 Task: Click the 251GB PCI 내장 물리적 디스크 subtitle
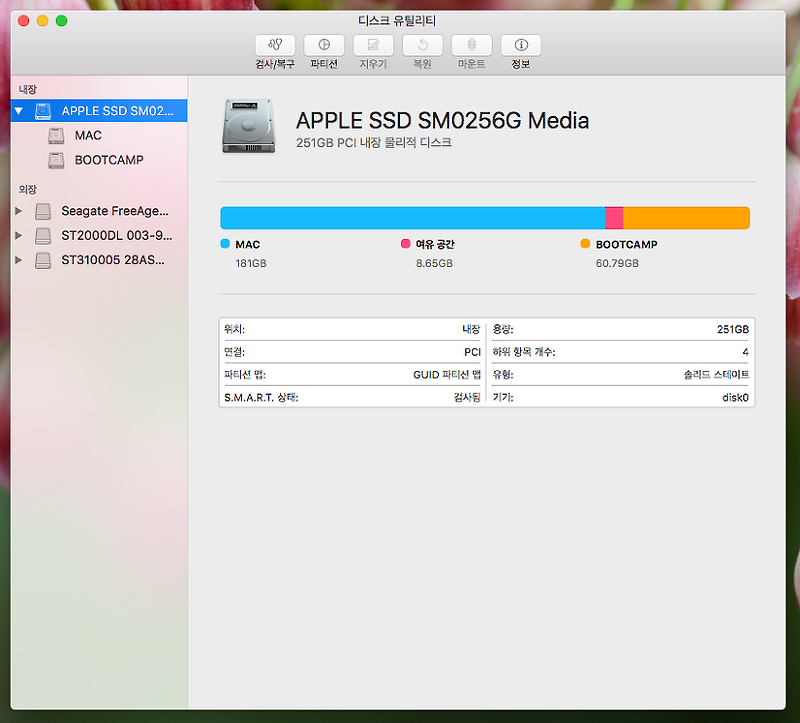(373, 142)
